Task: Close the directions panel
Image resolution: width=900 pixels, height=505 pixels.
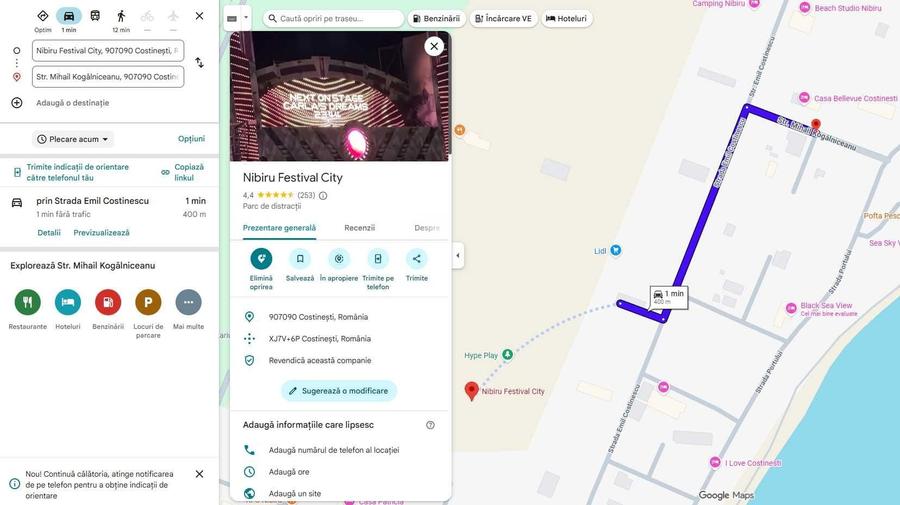Action: click(x=199, y=16)
